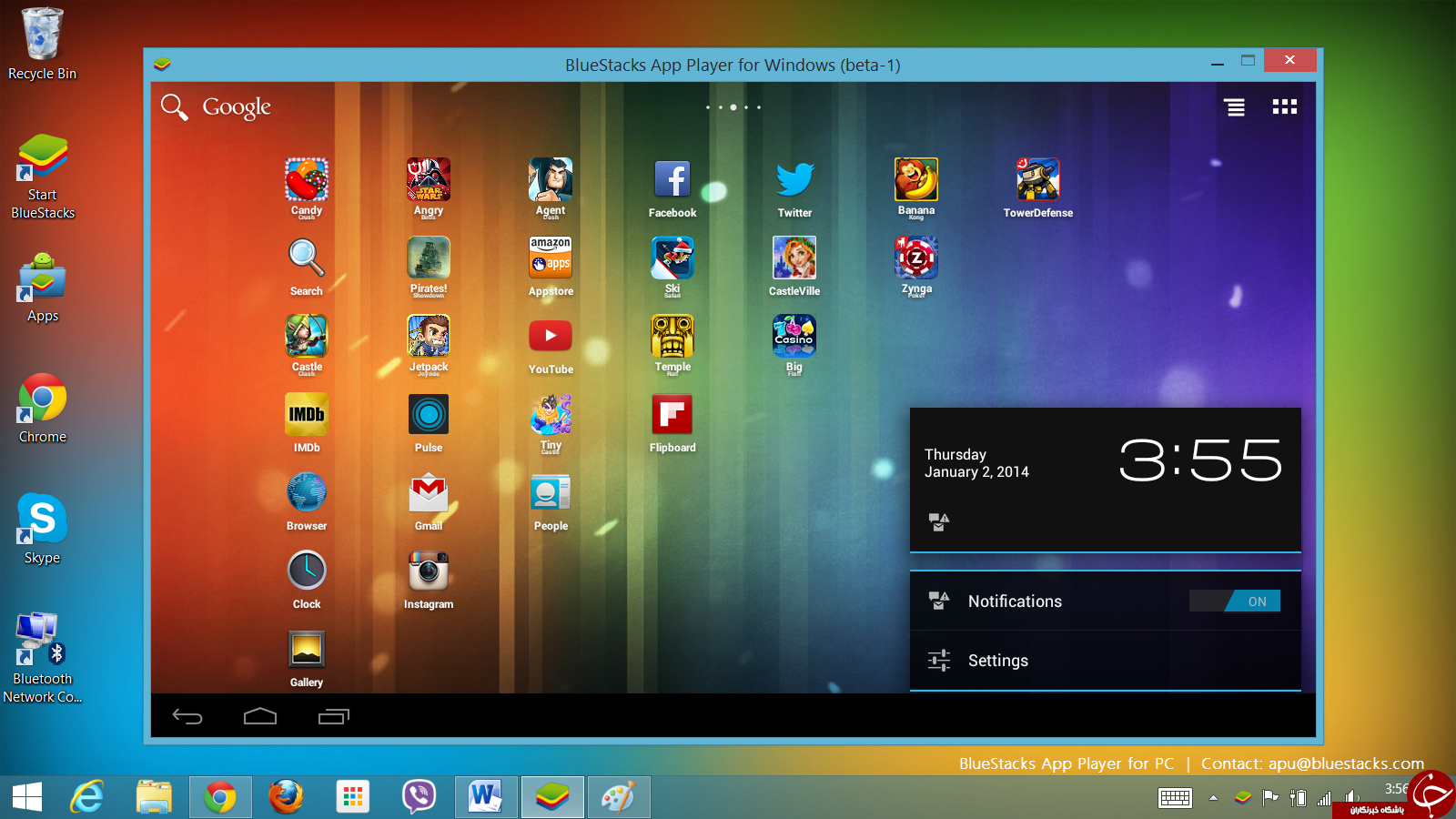
Task: Open the Amazon Appstore
Action: coord(551,258)
